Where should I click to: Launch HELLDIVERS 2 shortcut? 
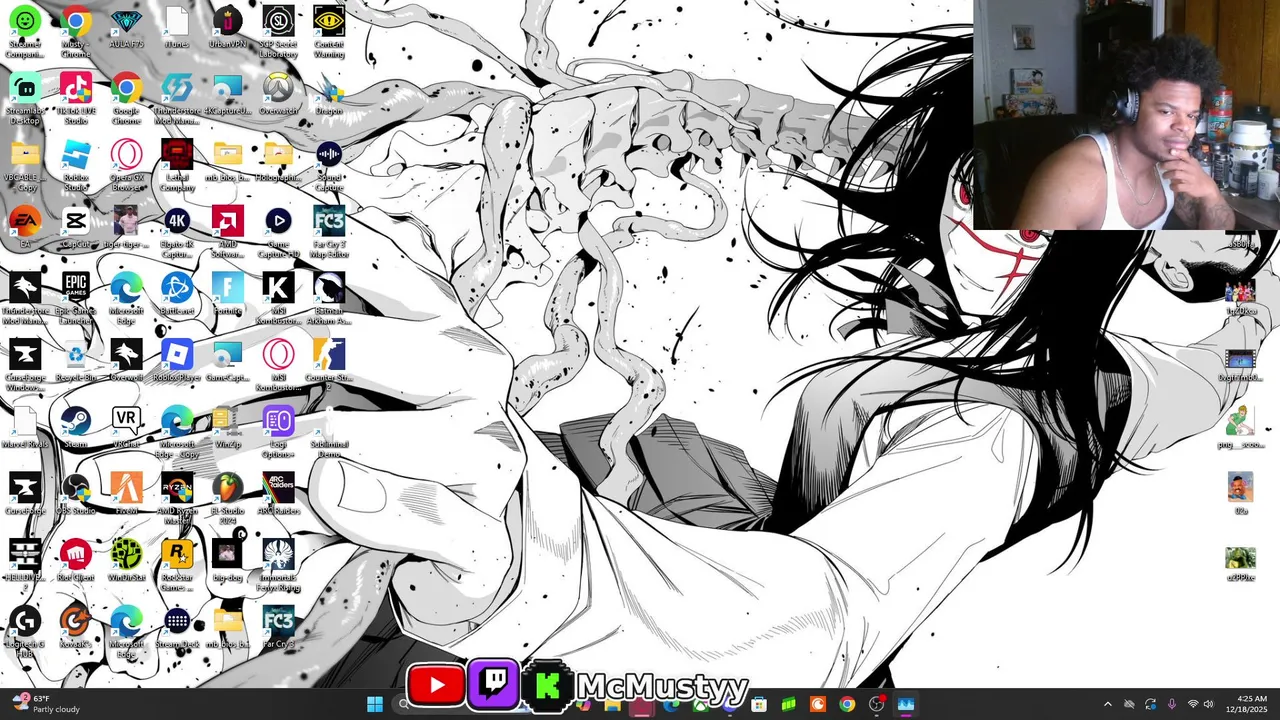(x=25, y=562)
